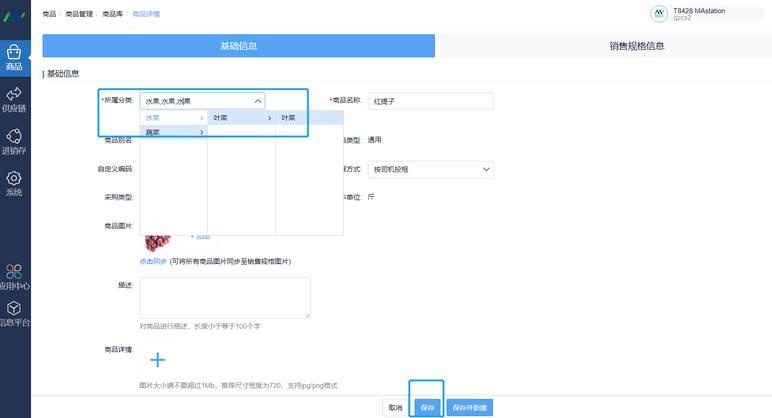Click the 通用 type value text

[375, 140]
